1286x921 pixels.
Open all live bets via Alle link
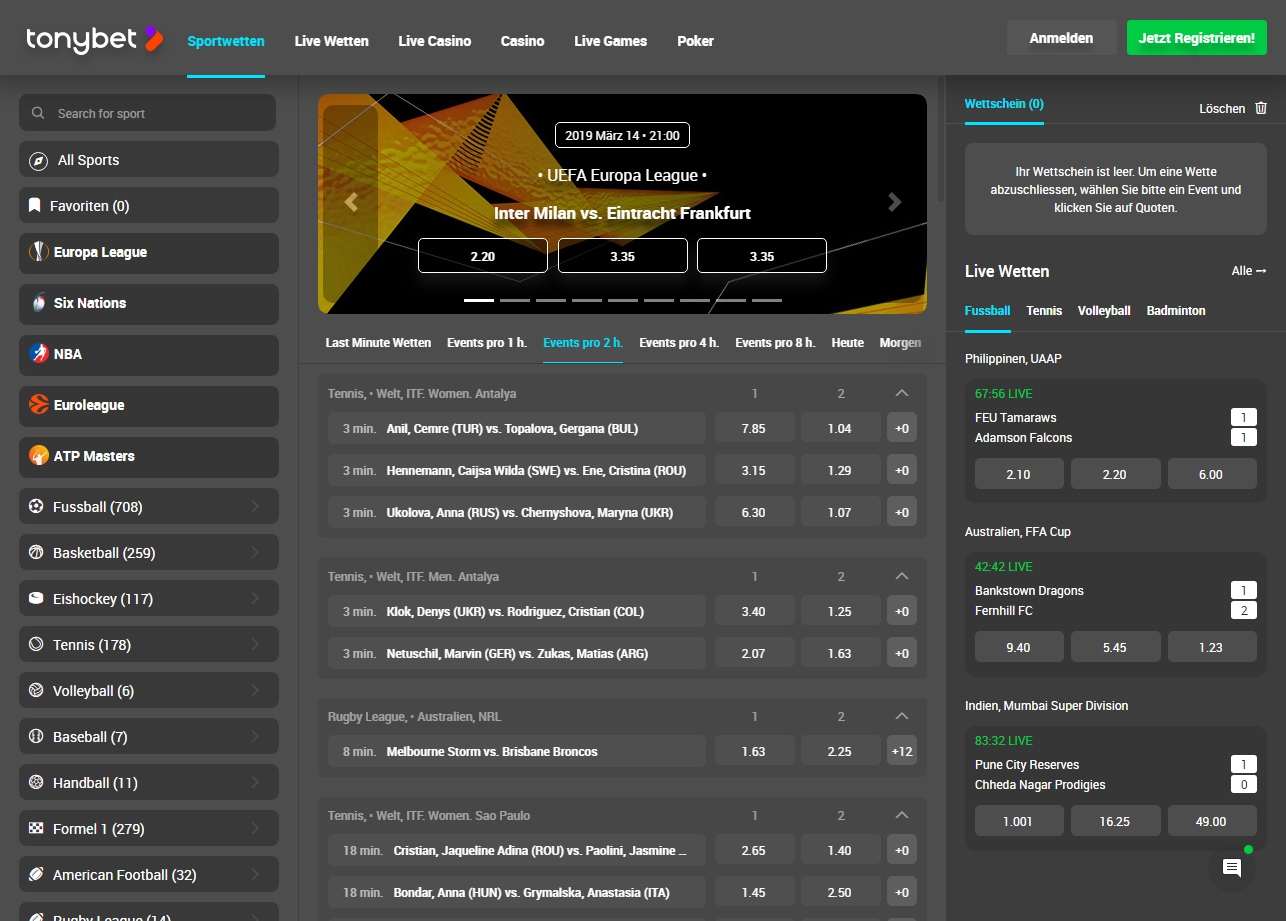coord(1248,271)
